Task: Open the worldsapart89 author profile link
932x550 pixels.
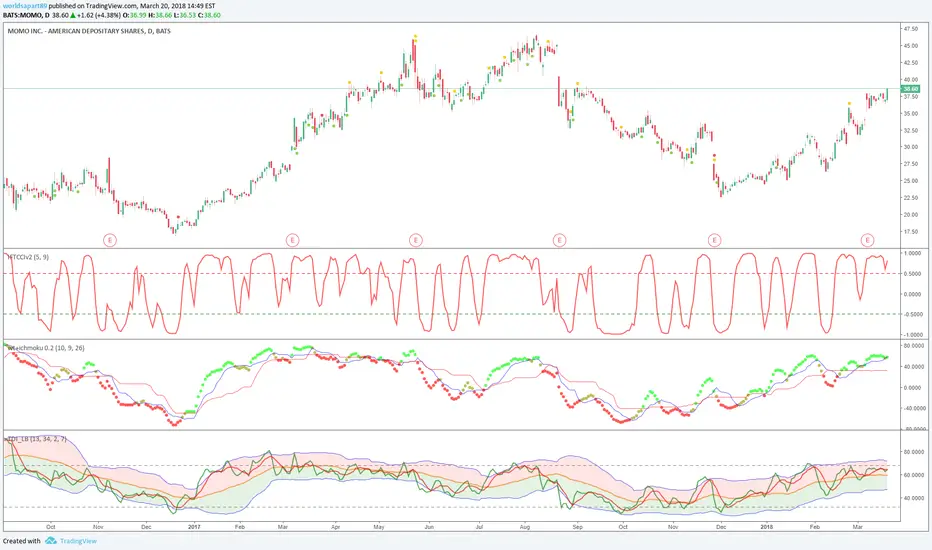Action: (25, 6)
